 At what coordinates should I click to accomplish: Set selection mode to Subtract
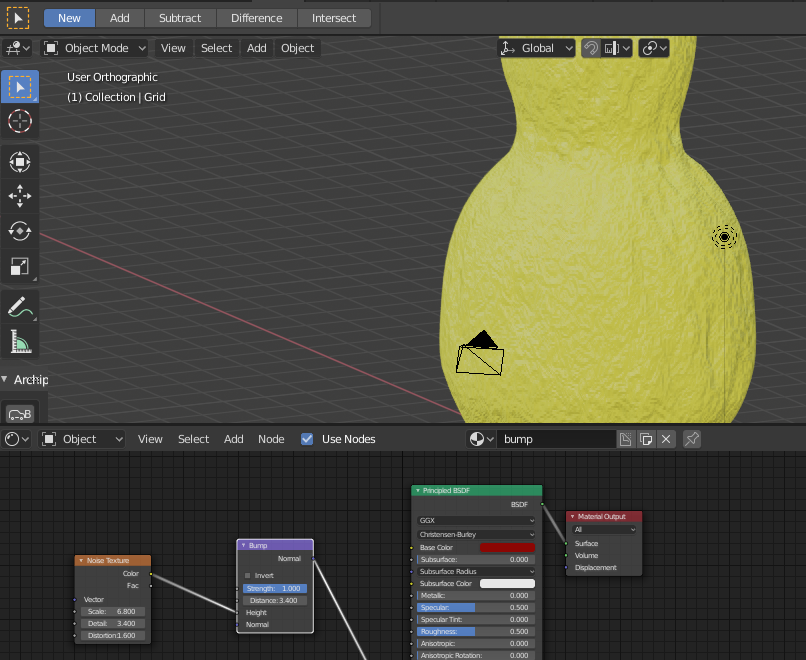click(180, 18)
